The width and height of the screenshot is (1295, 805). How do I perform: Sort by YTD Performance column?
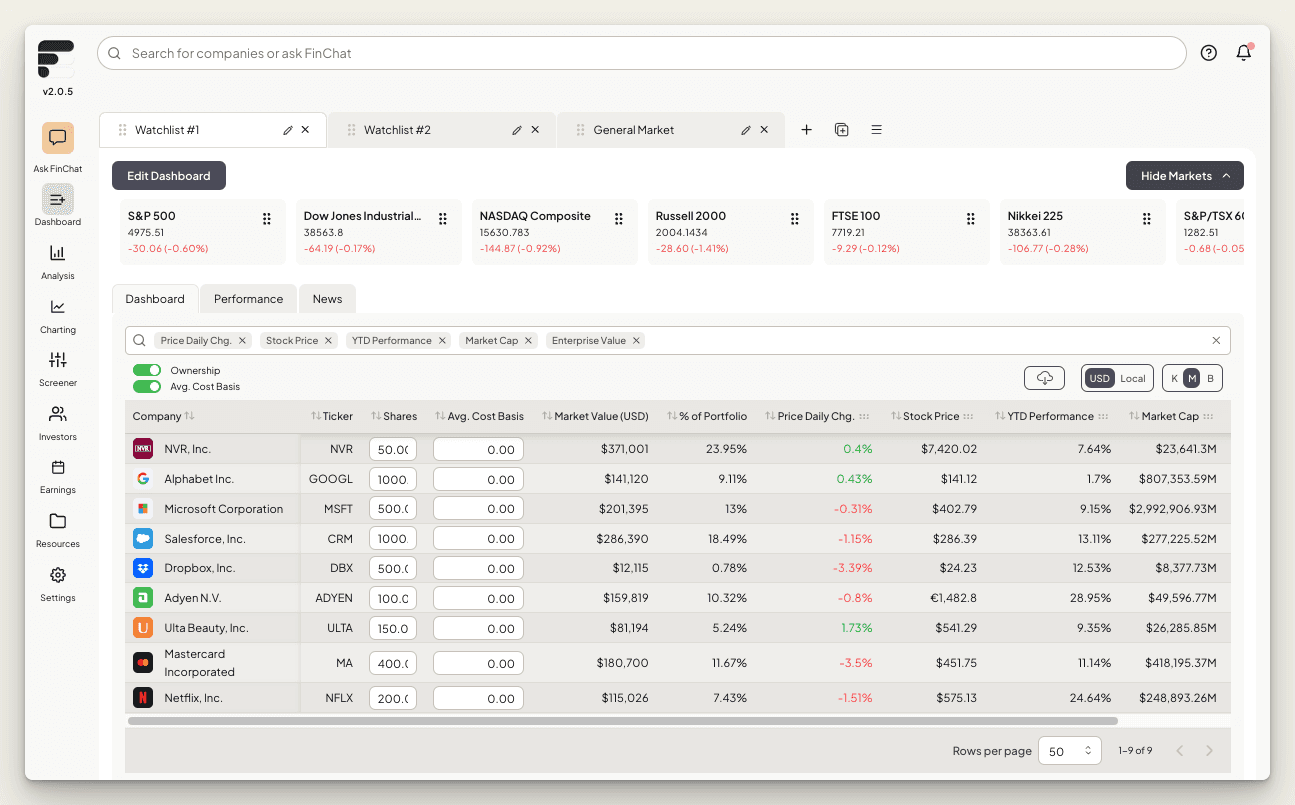1044,416
